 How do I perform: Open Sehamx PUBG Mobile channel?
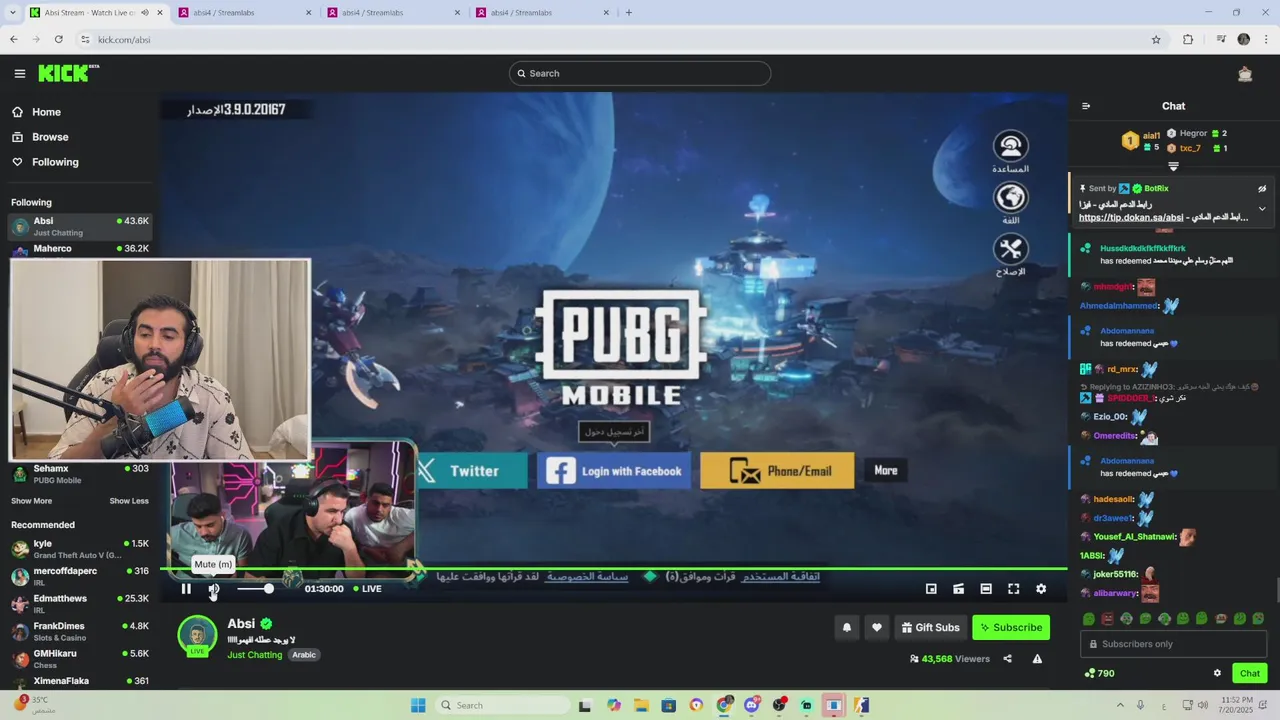[80, 474]
